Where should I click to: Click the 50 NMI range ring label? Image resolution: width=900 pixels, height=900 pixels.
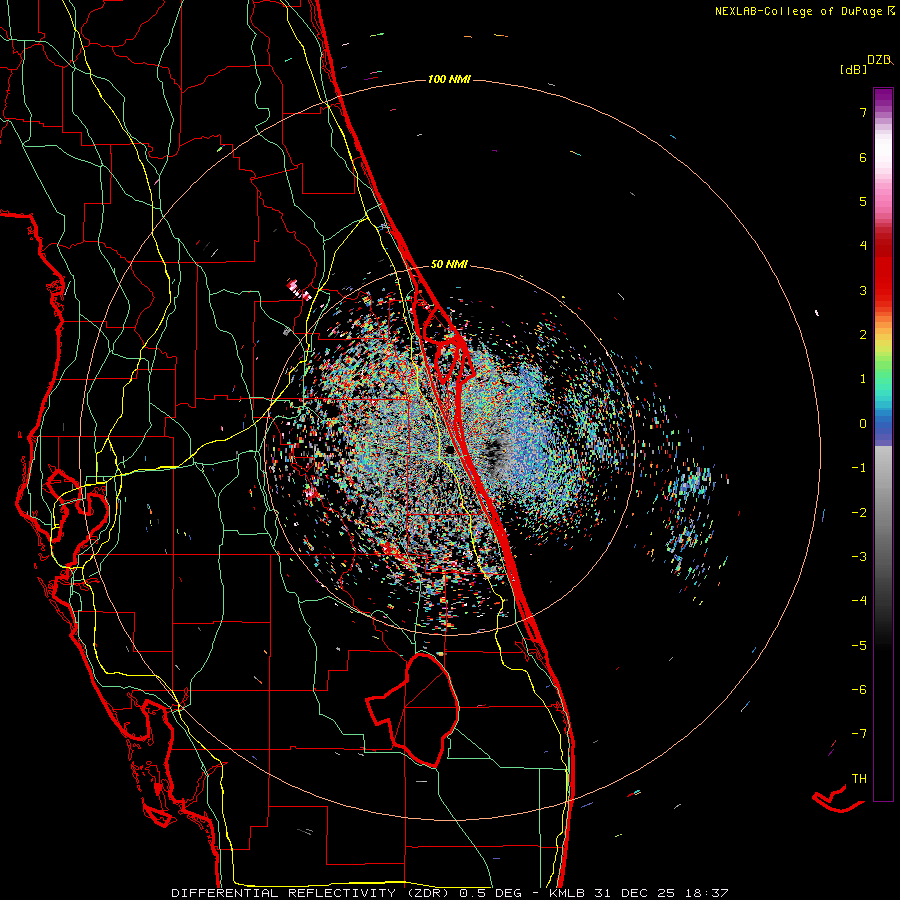tap(449, 264)
